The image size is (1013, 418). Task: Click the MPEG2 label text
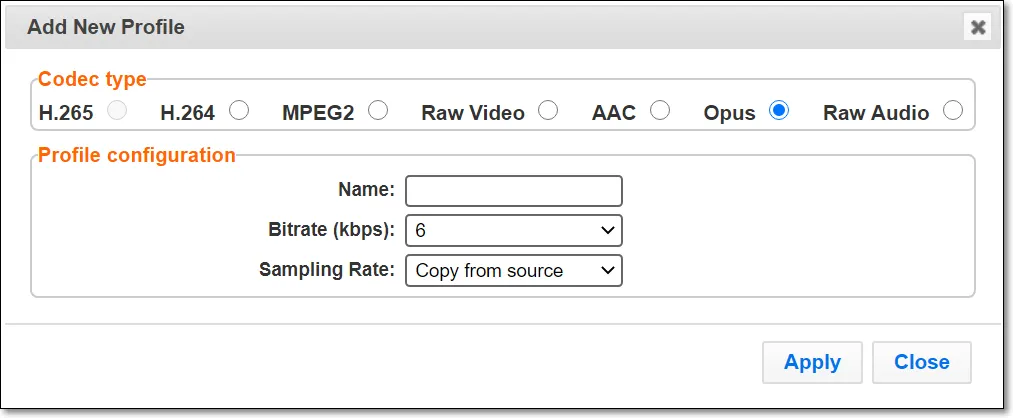point(319,113)
